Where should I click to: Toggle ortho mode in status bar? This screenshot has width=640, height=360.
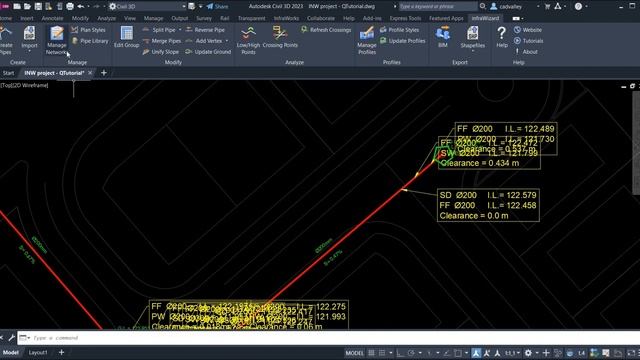coord(399,353)
